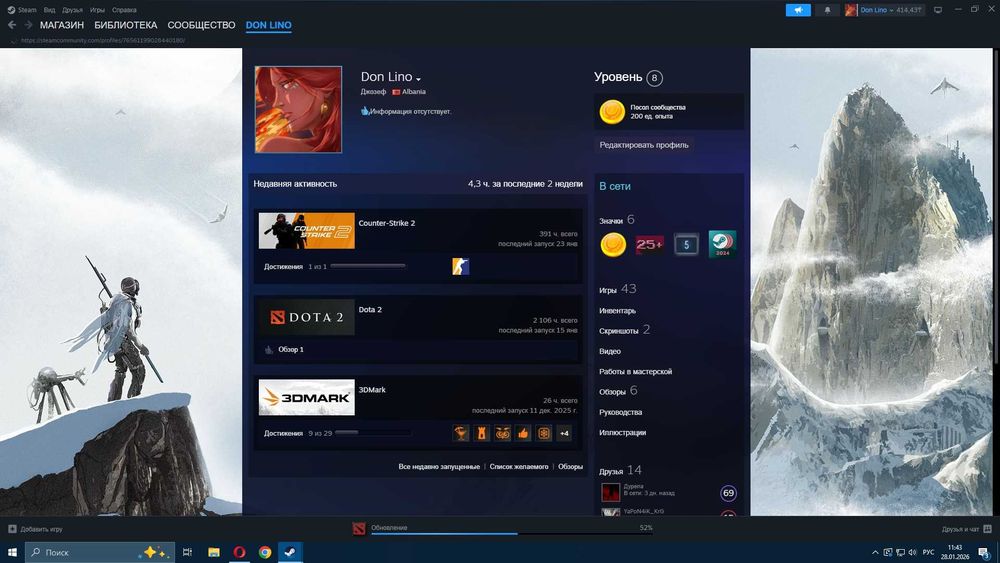Image resolution: width=1000 pixels, height=563 pixels.
Task: Click the Counter-Strike 2 achievement icon
Action: coord(460,266)
